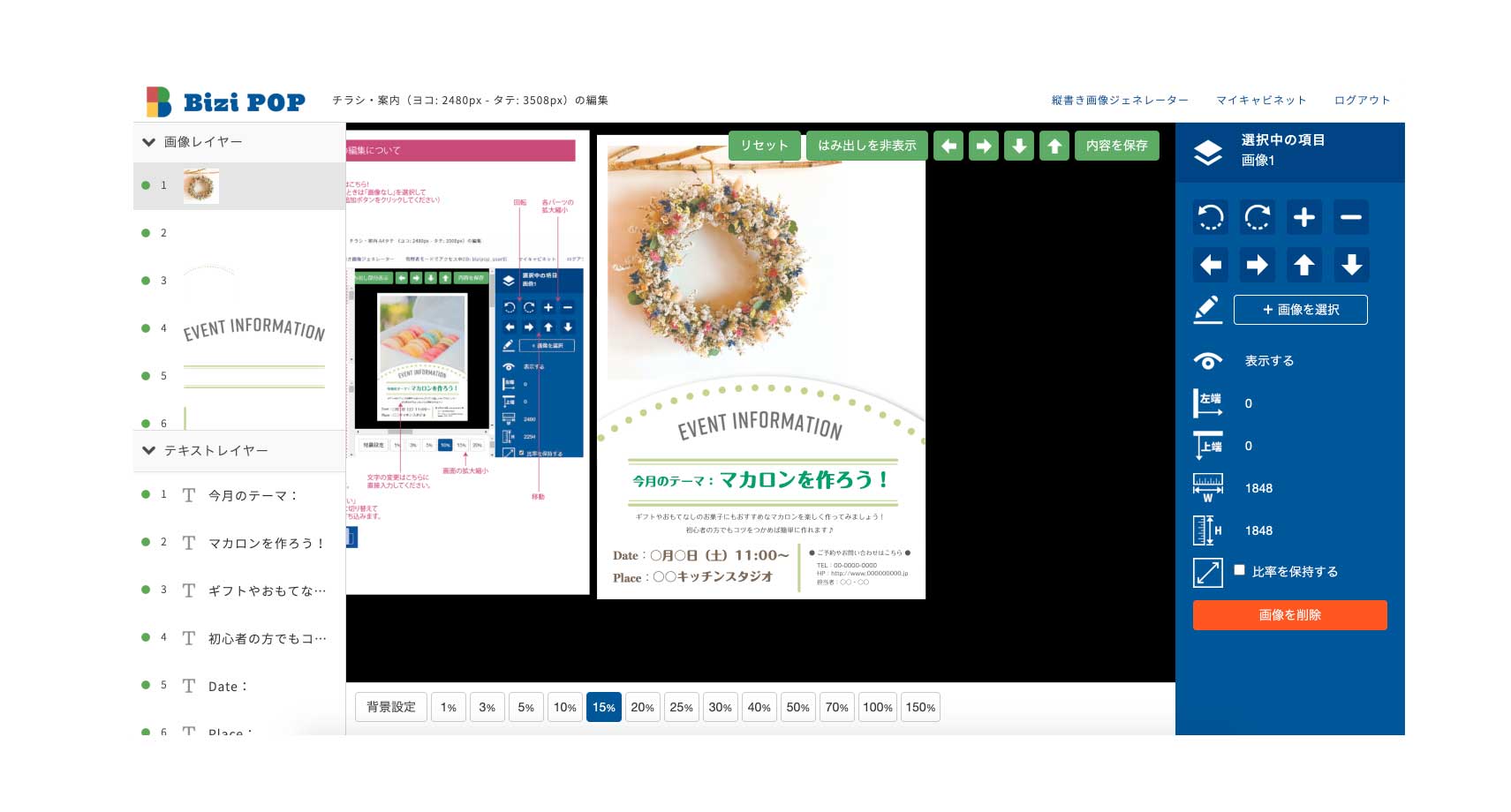Click green right arrow in canvas toolbar
This screenshot has width=1511, height=812.
tap(984, 146)
